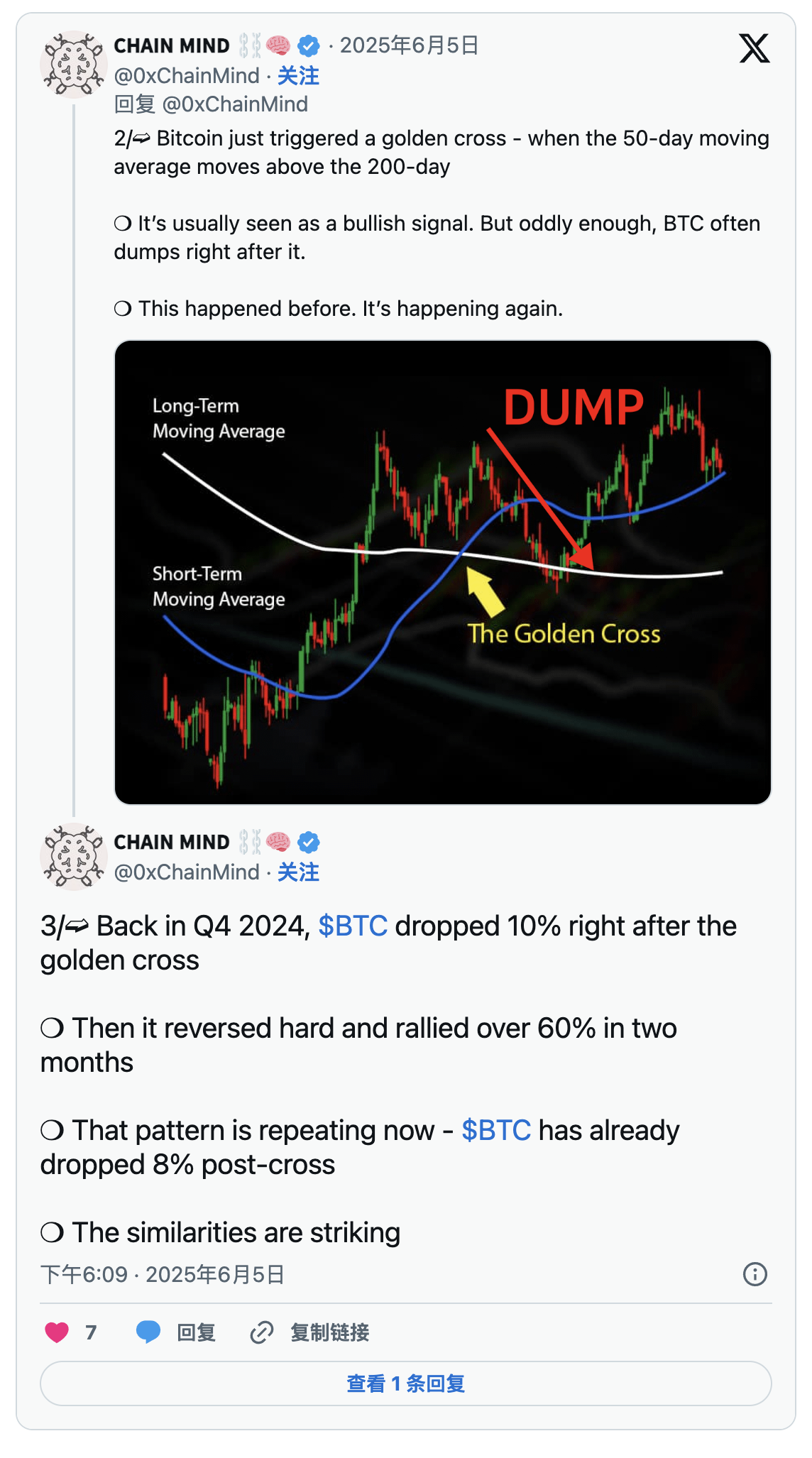
Task: Click the 回复 @0xChainMind mention link
Action: [x=235, y=104]
